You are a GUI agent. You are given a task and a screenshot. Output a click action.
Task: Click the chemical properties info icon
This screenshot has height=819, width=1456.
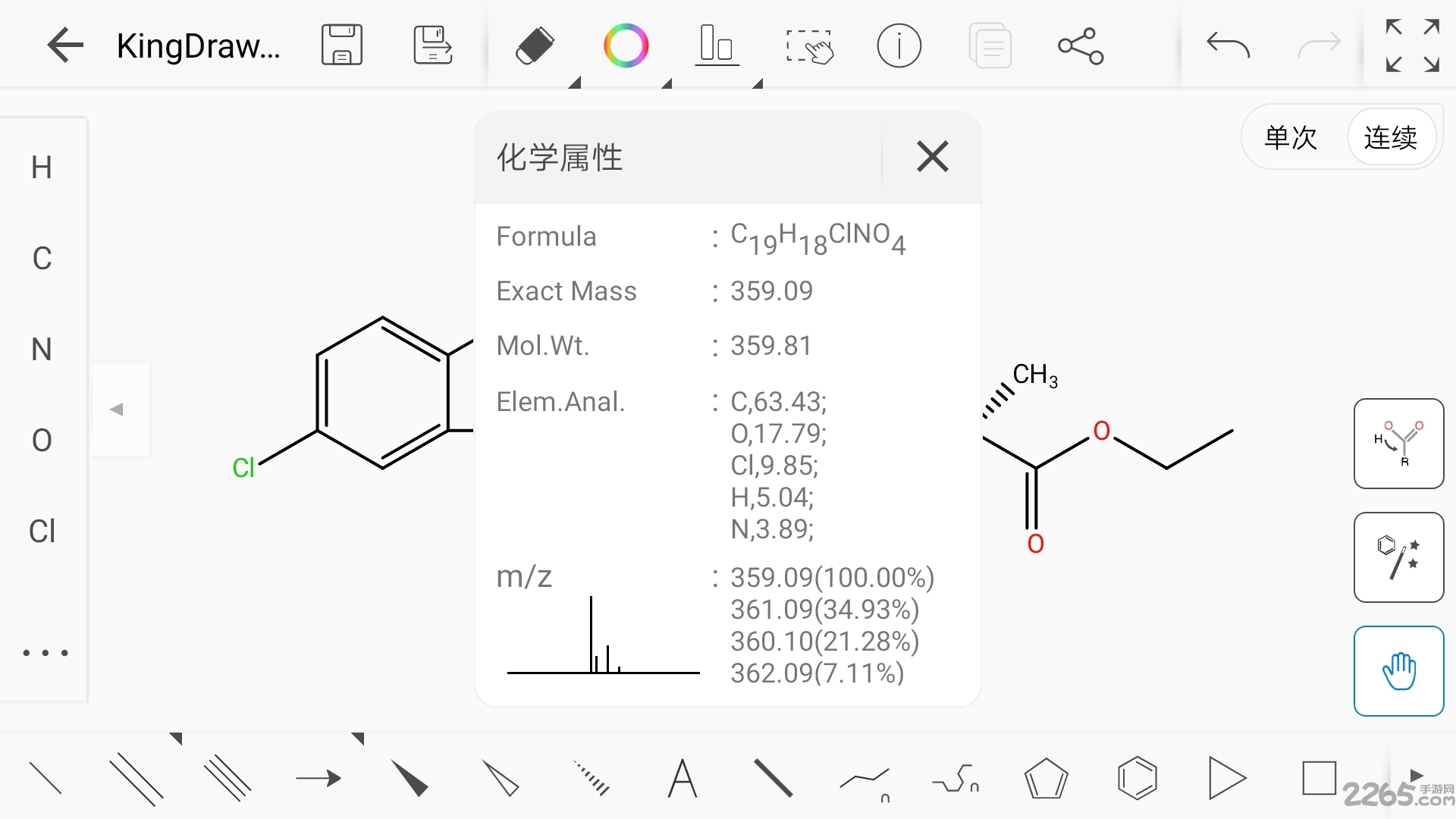click(x=899, y=45)
